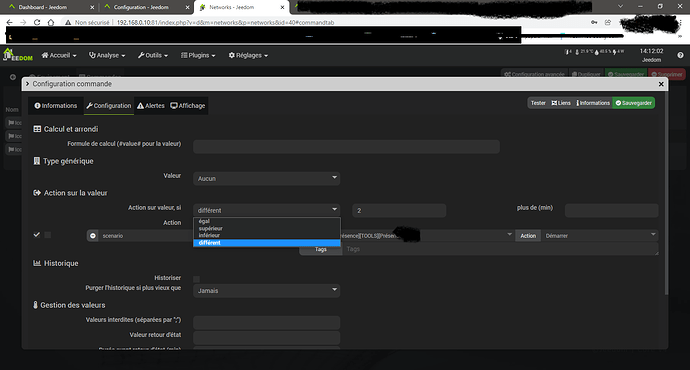Click the plus de (min) input field

[x=612, y=210]
